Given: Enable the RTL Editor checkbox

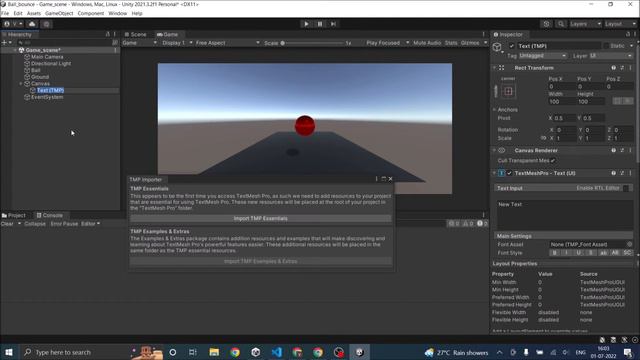Looking at the screenshot, I should (x=626, y=188).
